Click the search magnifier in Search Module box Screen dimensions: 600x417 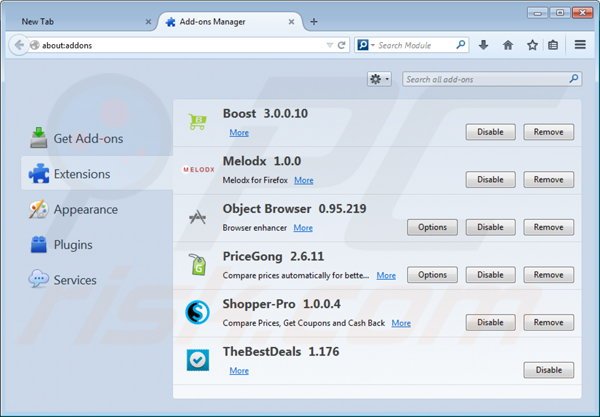(461, 45)
